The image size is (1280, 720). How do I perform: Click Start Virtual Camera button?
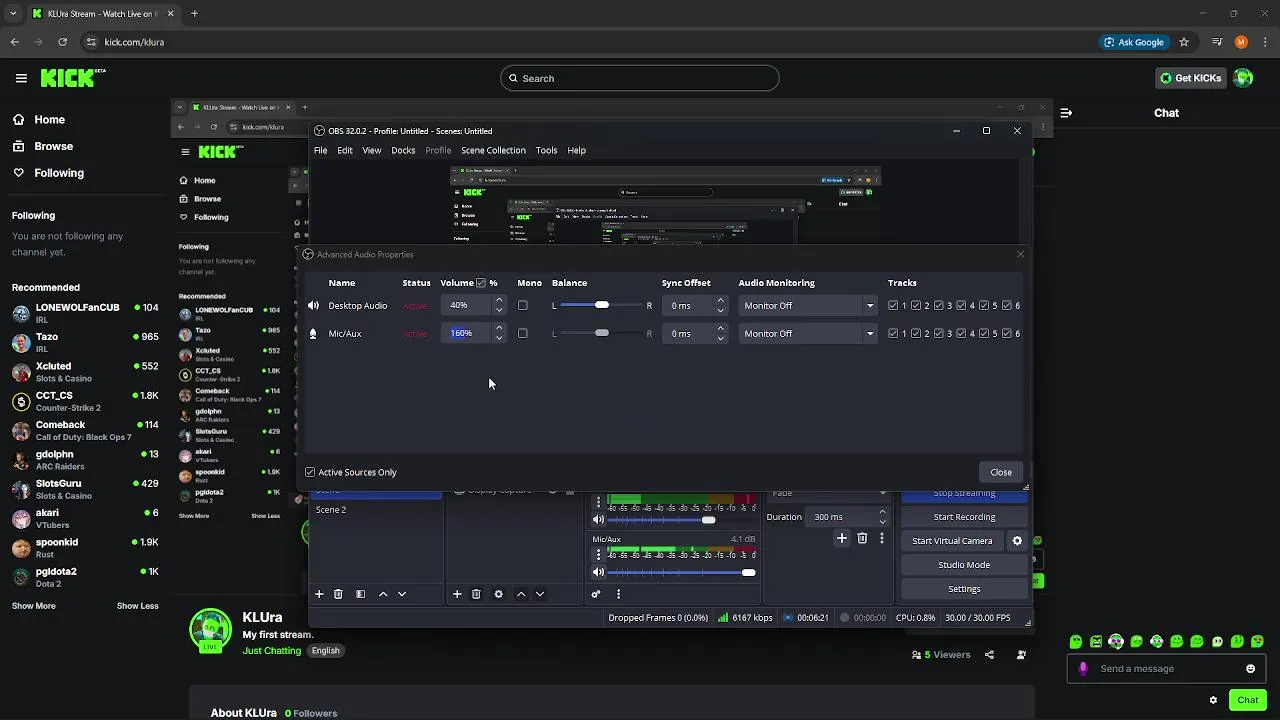click(952, 541)
